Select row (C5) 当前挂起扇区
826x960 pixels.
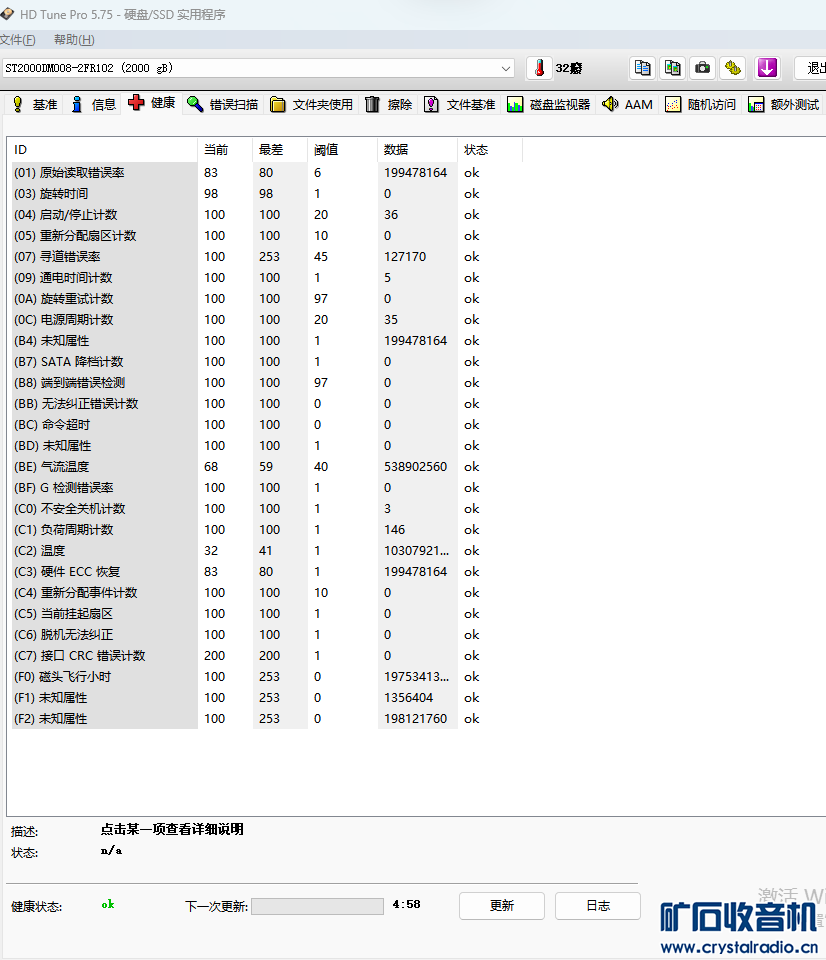[265, 613]
